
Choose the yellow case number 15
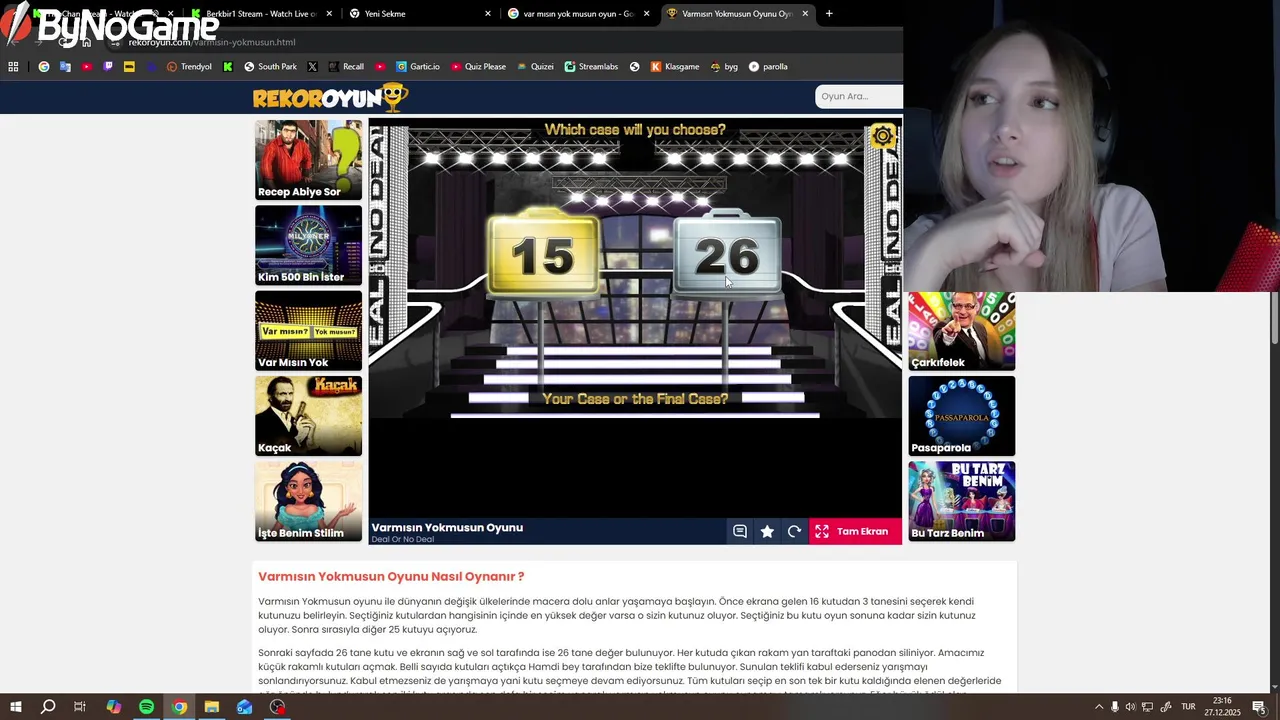[543, 254]
